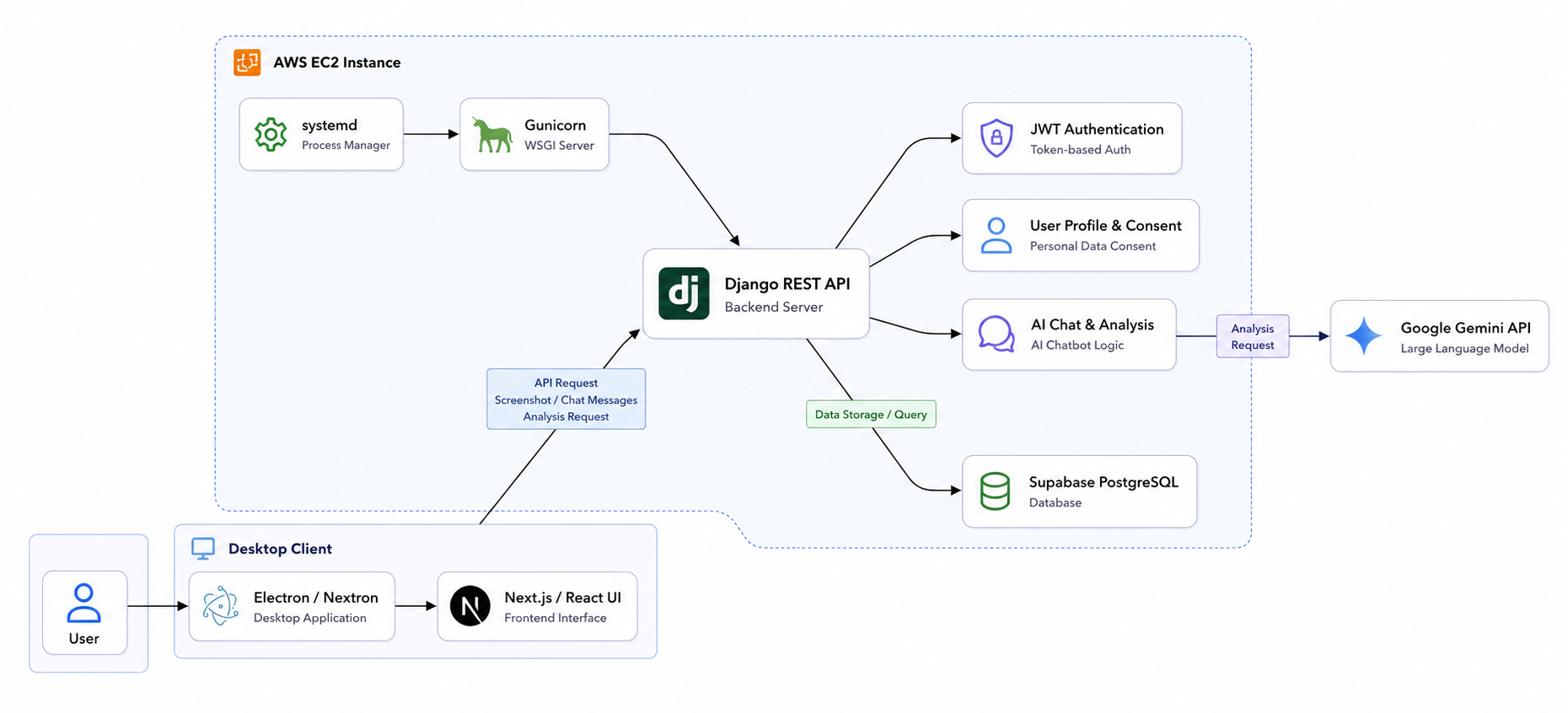This screenshot has height=713, width=1568.
Task: Click the 'Gunicorn' node title
Action: [x=555, y=125]
